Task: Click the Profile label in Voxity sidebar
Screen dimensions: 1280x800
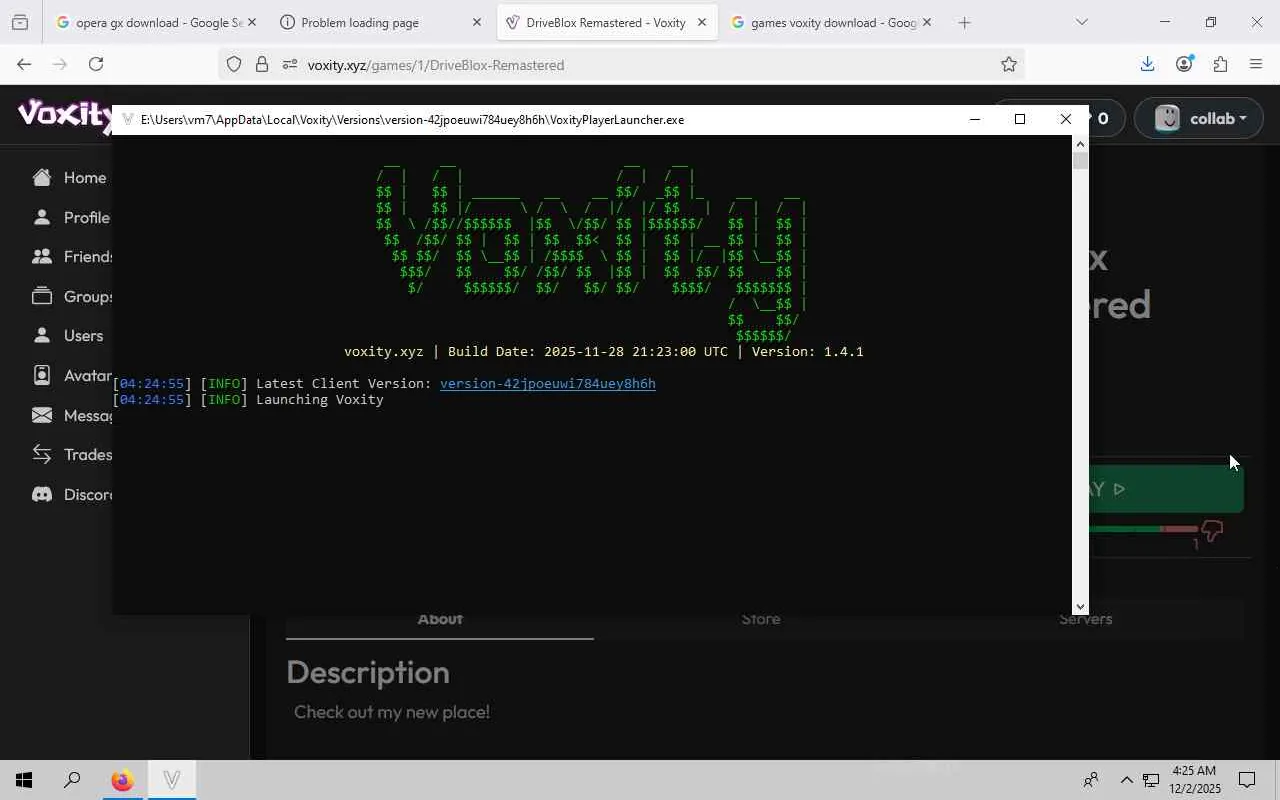Action: [x=87, y=218]
